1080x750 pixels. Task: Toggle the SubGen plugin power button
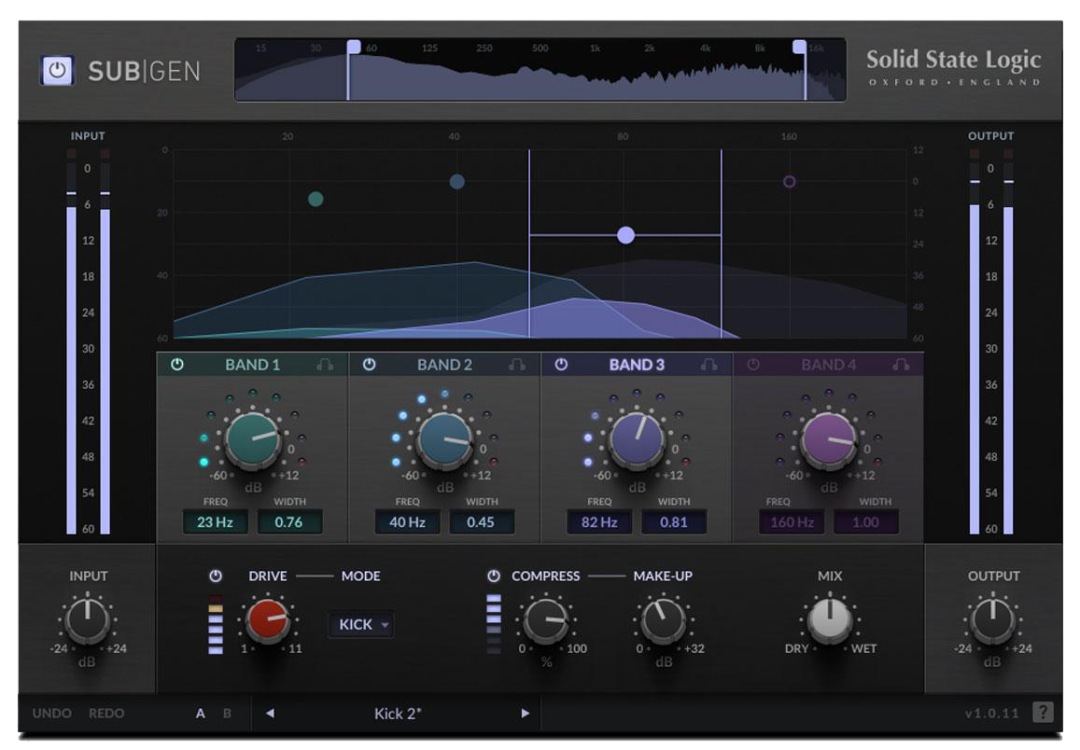57,71
